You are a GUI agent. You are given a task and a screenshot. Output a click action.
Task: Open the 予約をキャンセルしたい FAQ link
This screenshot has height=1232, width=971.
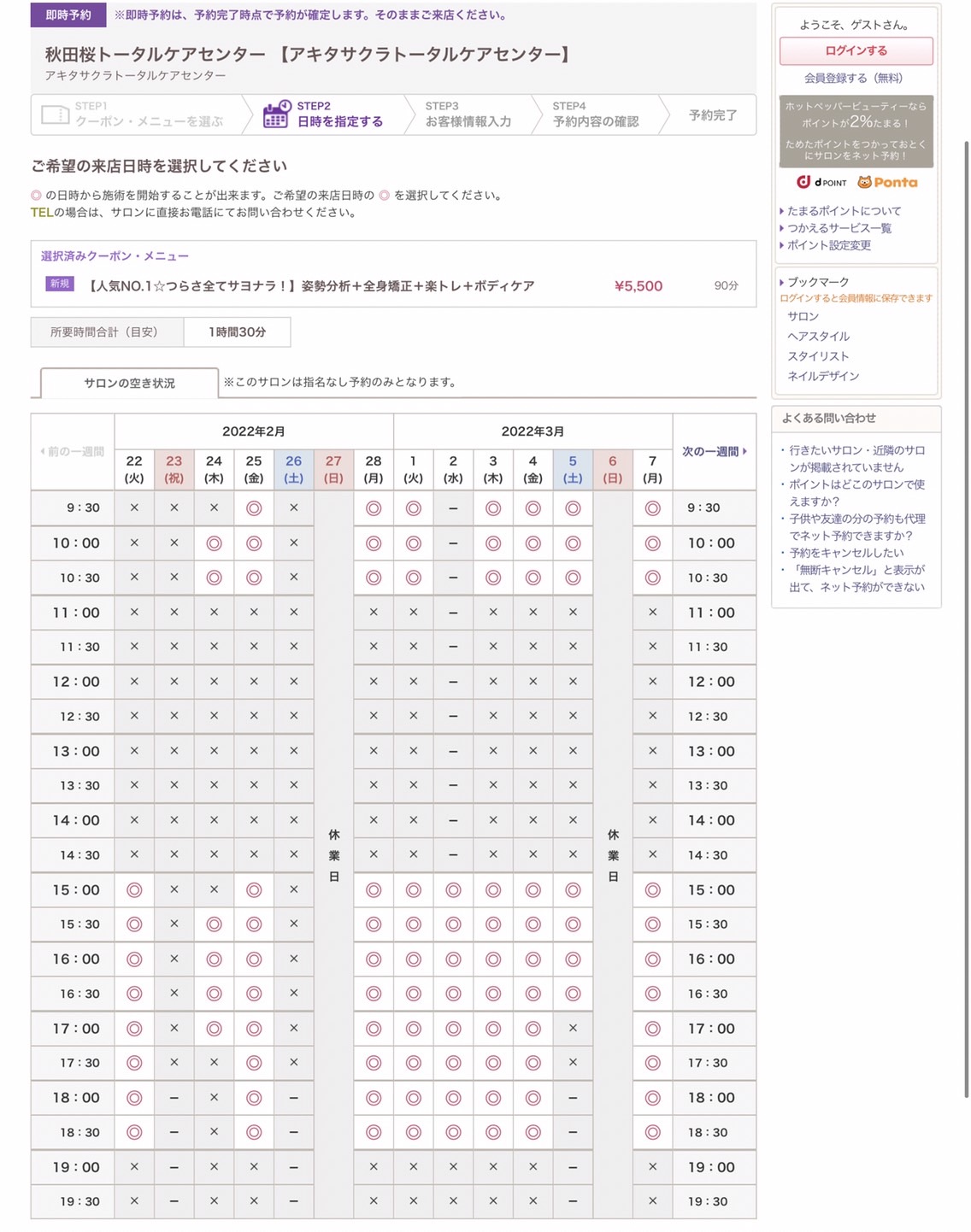click(x=846, y=553)
